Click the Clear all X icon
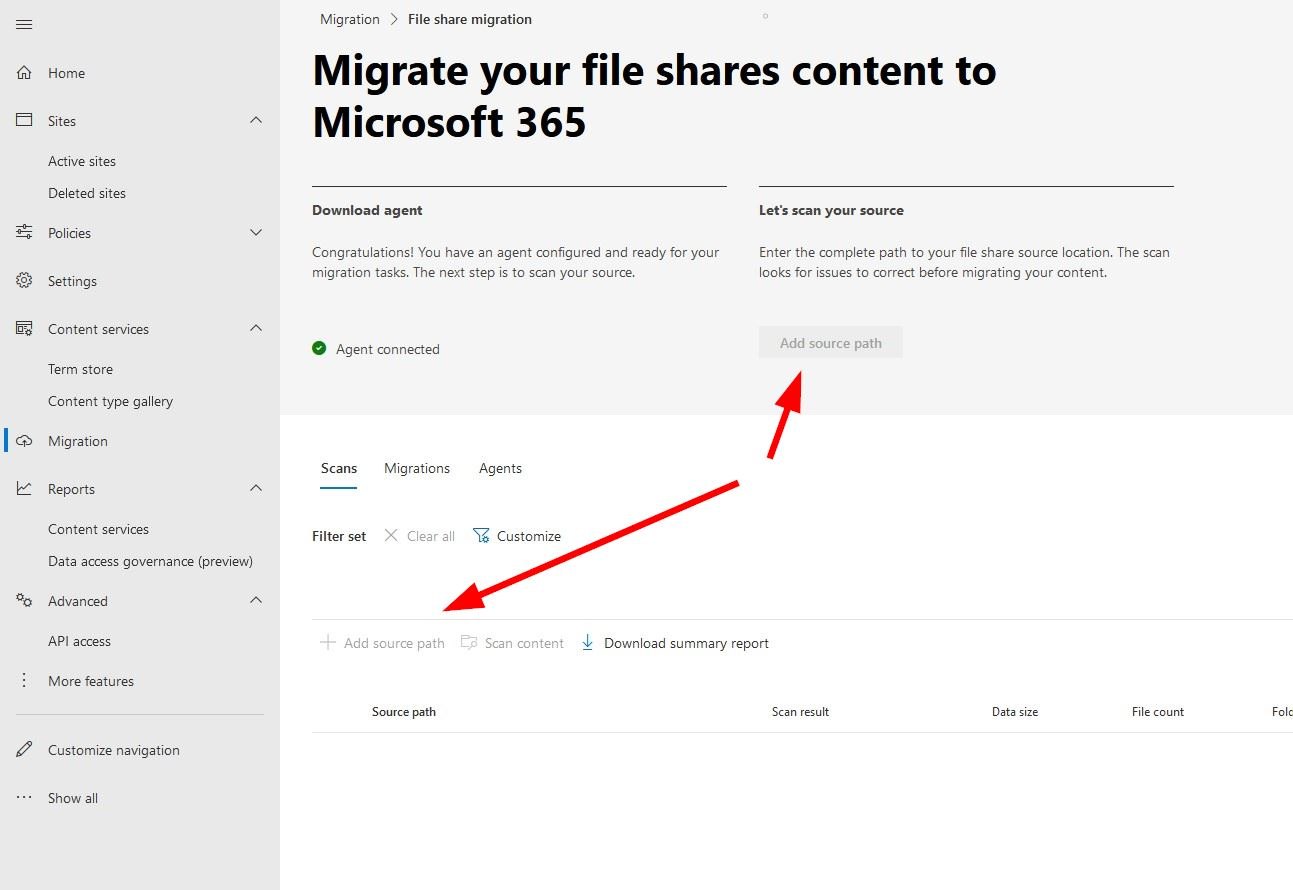1293x890 pixels. point(391,536)
